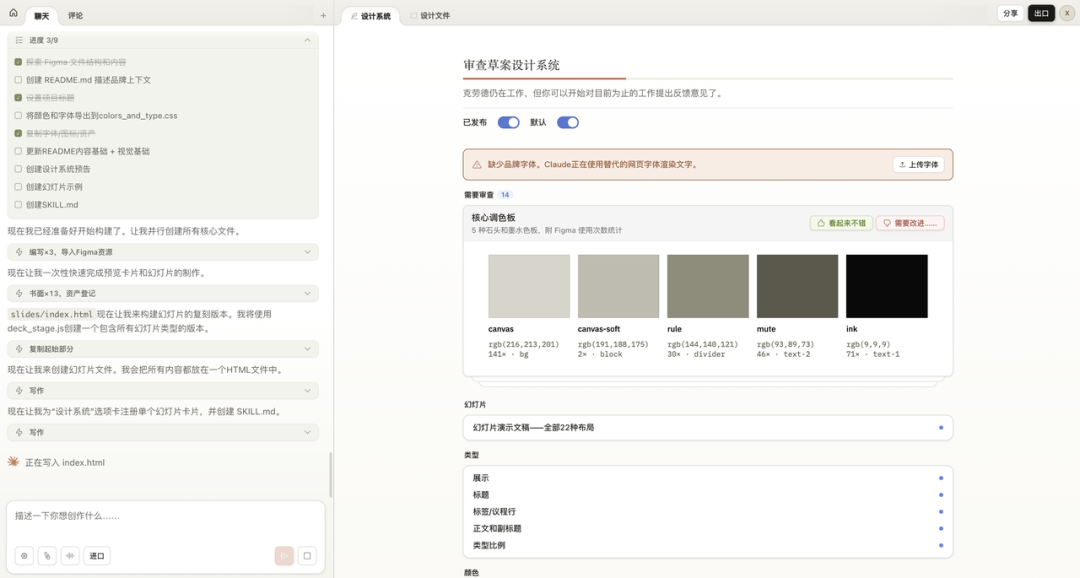Click the settings icon left of paperclip
This screenshot has width=1080, height=578.
point(24,556)
